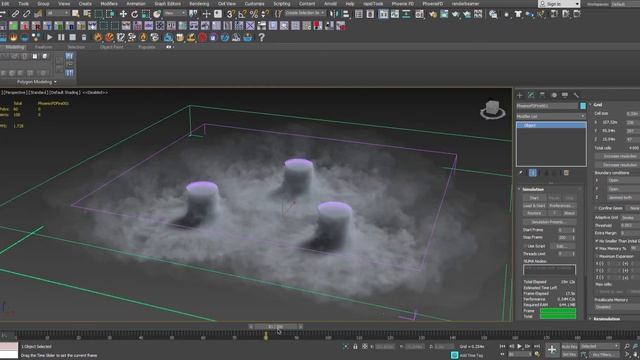
Task: Click the Phoenix FD pause simulation icon
Action: pos(61,38)
